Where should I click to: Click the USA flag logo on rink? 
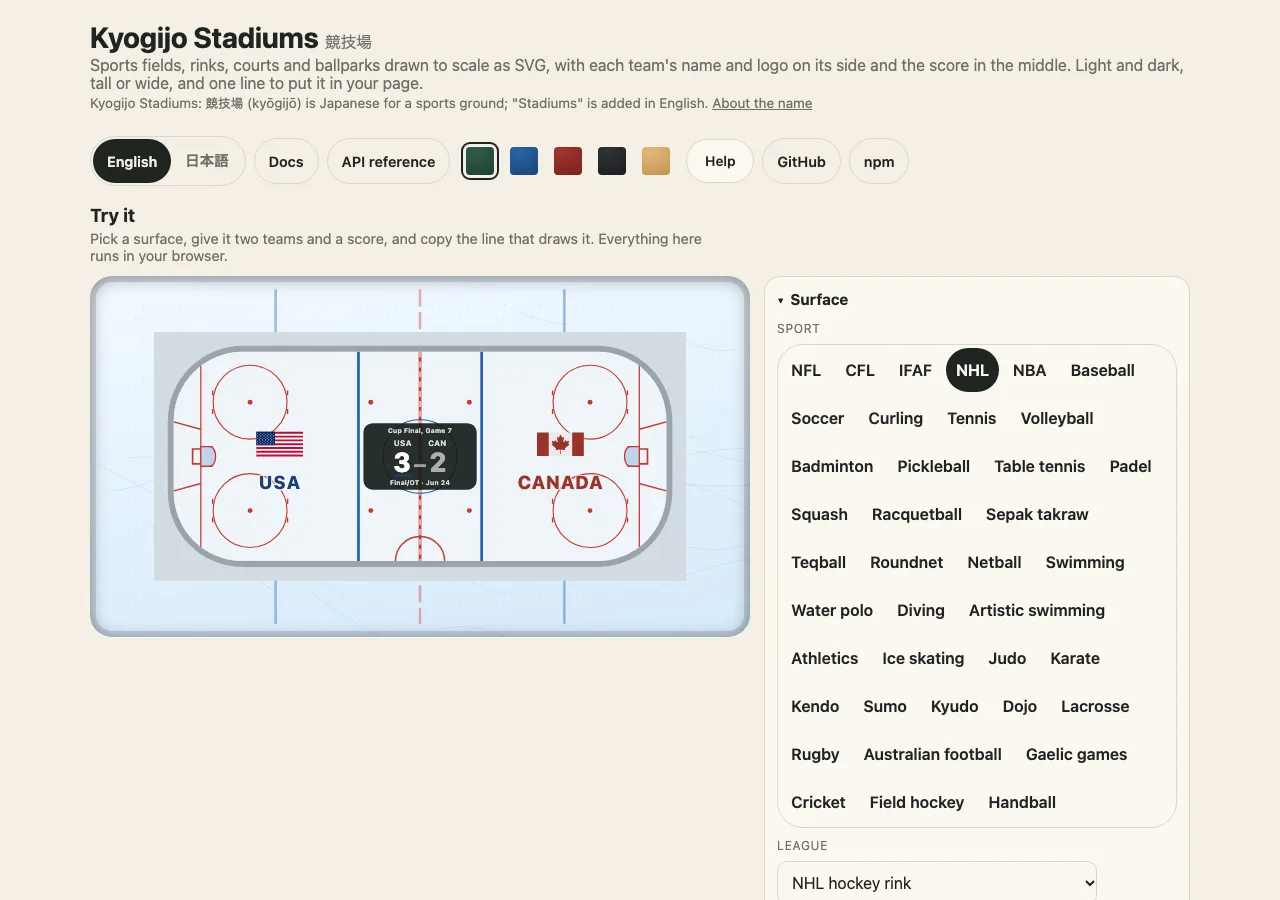[x=279, y=444]
